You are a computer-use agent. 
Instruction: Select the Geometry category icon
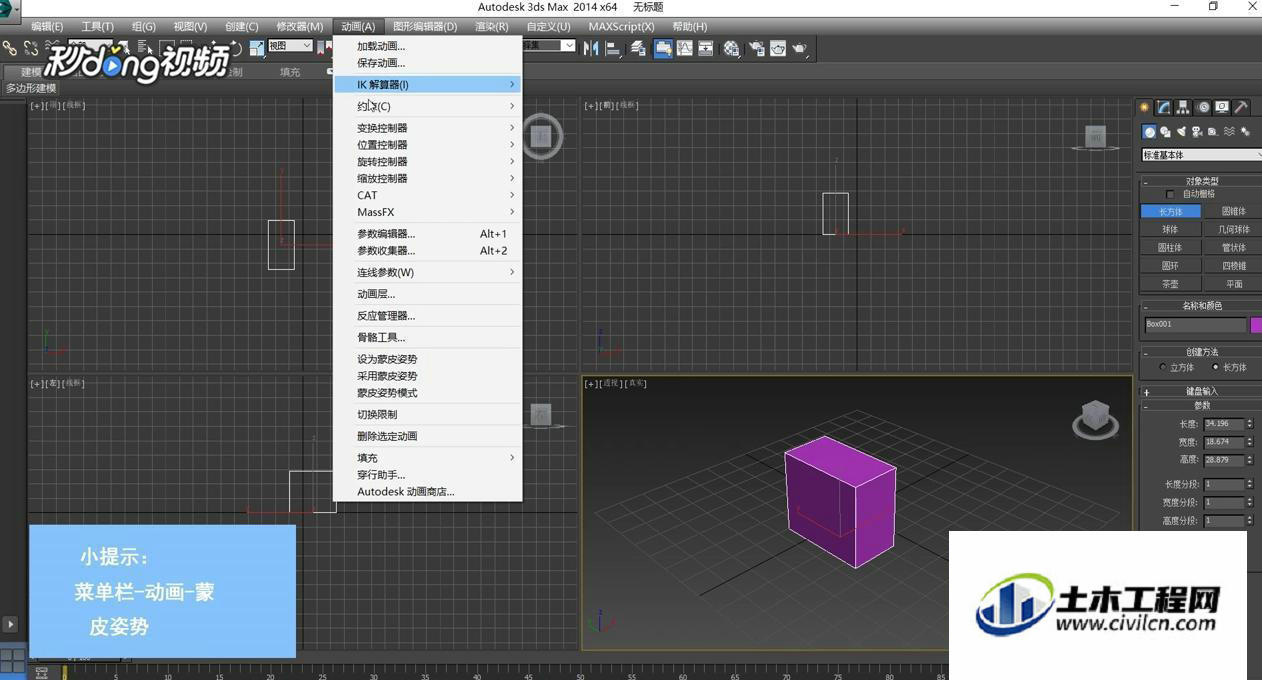1149,132
